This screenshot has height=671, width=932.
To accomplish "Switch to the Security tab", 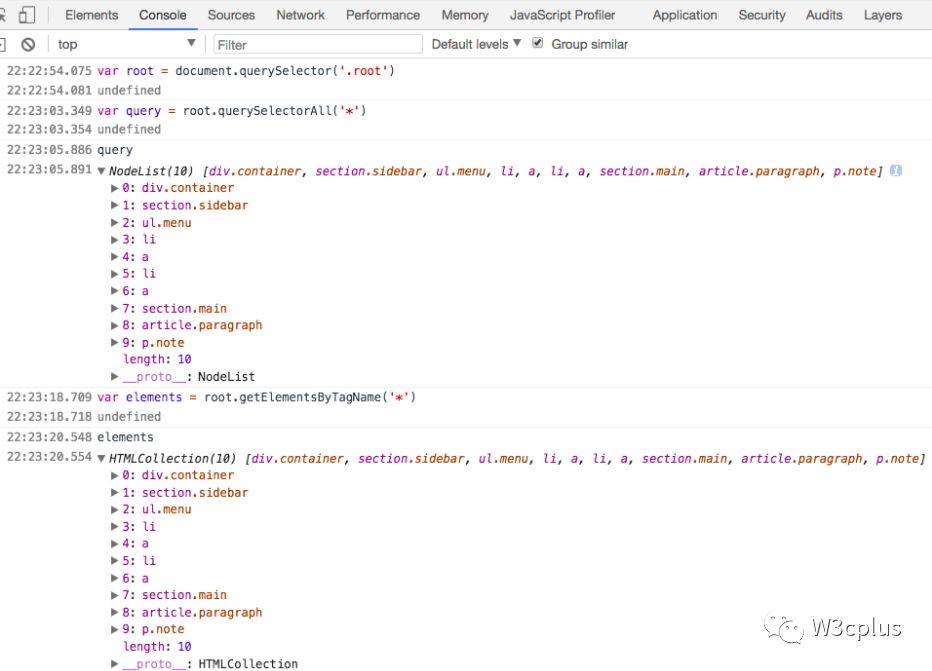I will pyautogui.click(x=762, y=15).
